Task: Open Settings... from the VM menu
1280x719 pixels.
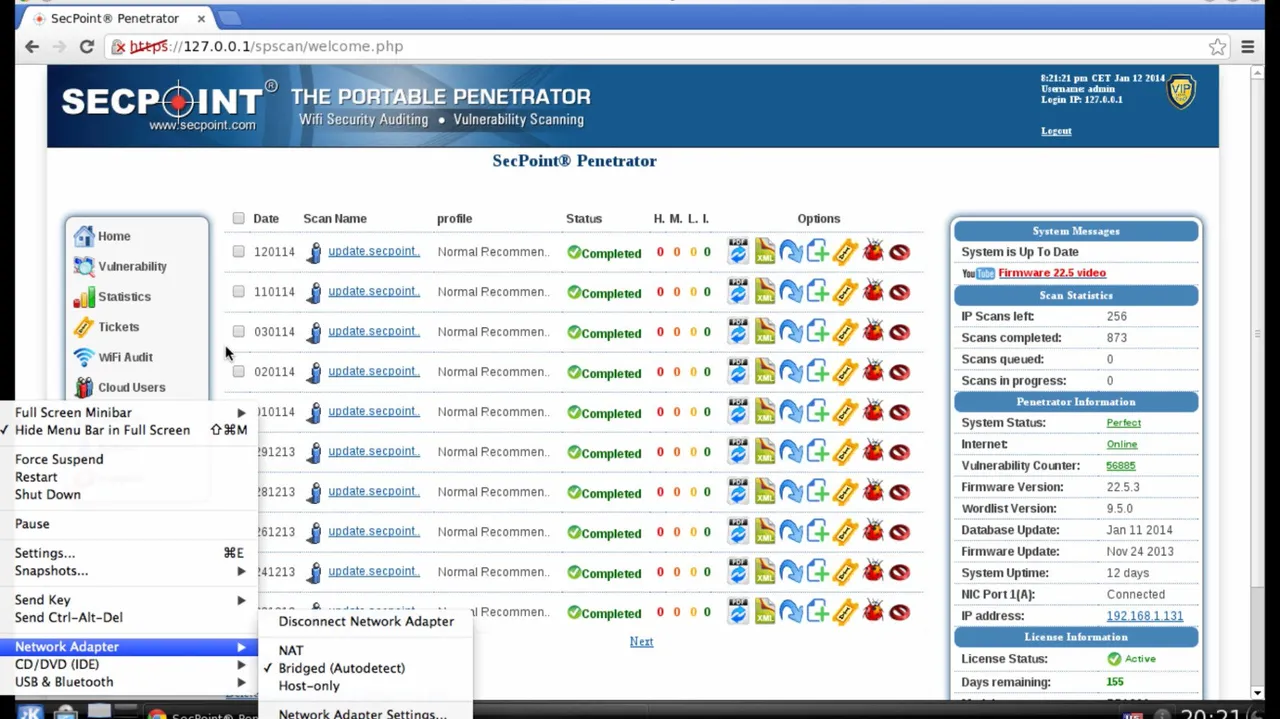Action: click(127, 553)
